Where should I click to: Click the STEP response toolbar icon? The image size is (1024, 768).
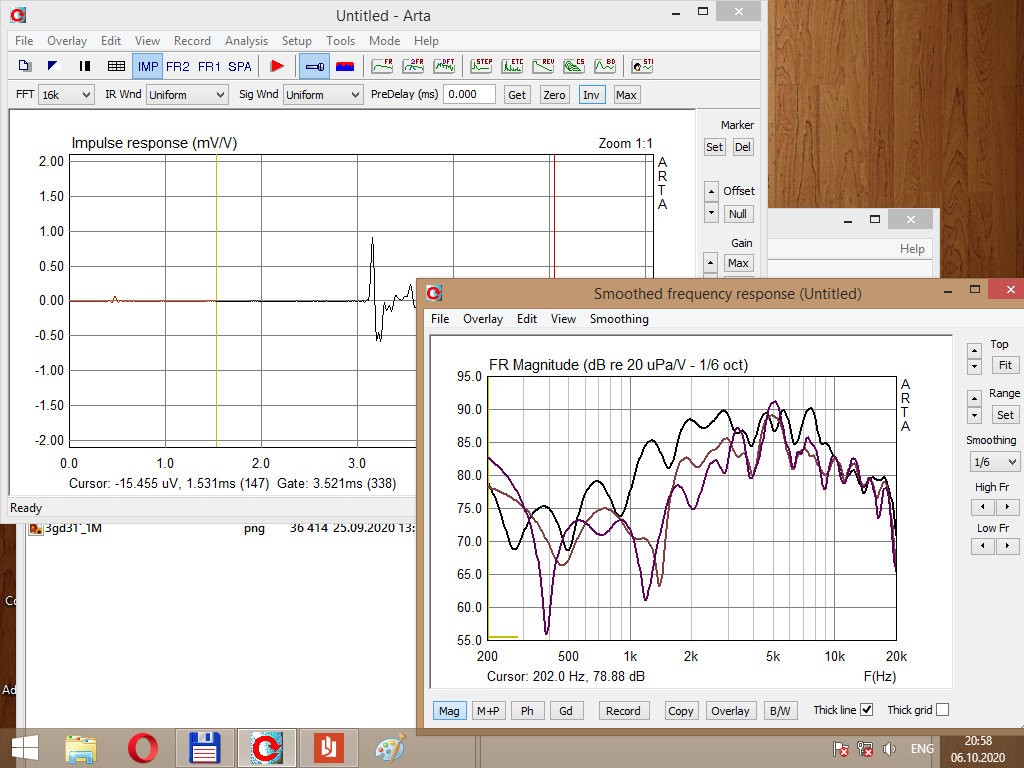tap(481, 66)
